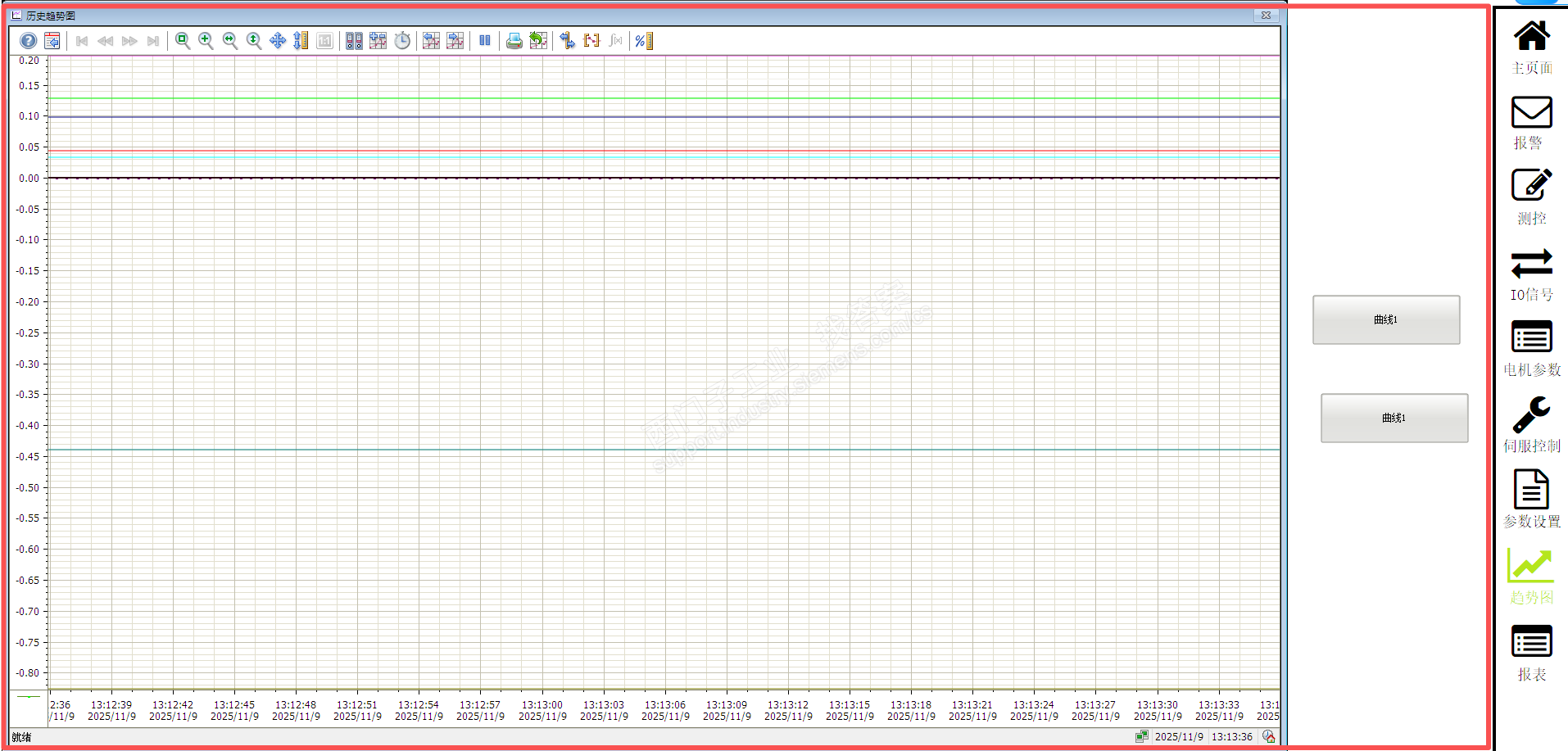Activate the move axes area tool
This screenshot has height=751, width=1568.
301,41
